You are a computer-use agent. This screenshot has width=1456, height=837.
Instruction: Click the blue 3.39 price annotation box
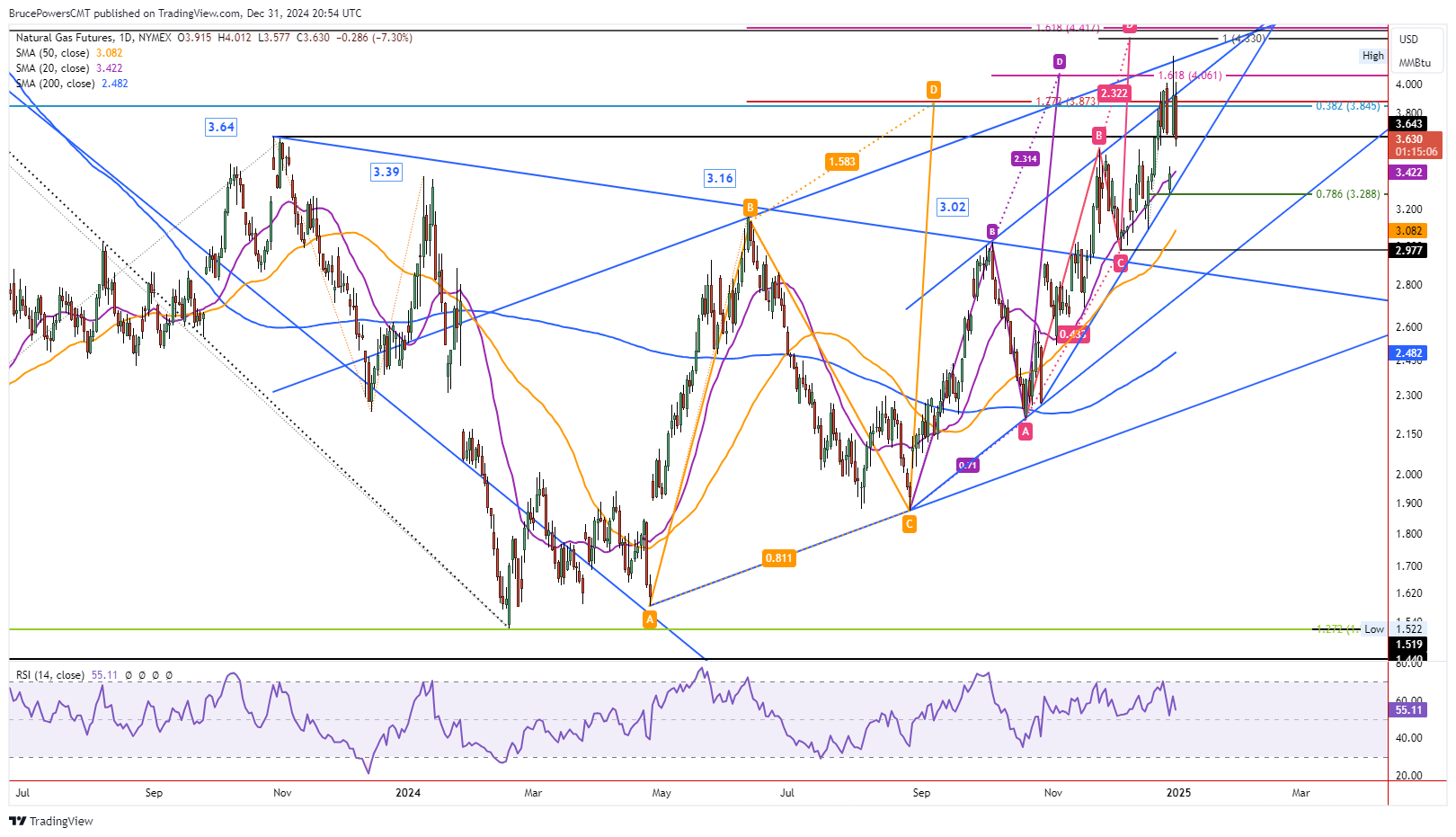tap(386, 172)
